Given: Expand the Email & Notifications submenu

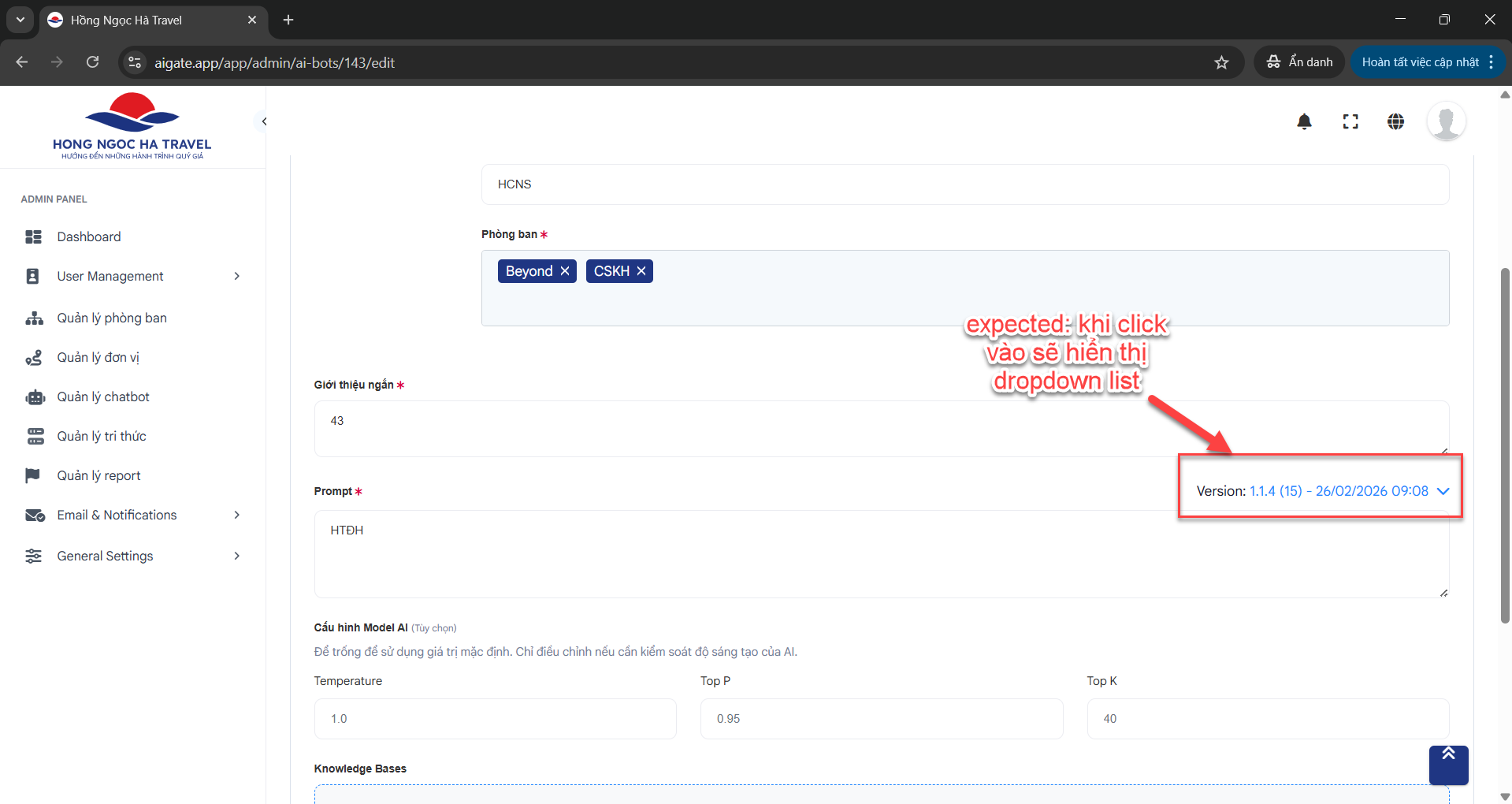Looking at the screenshot, I should pos(236,515).
